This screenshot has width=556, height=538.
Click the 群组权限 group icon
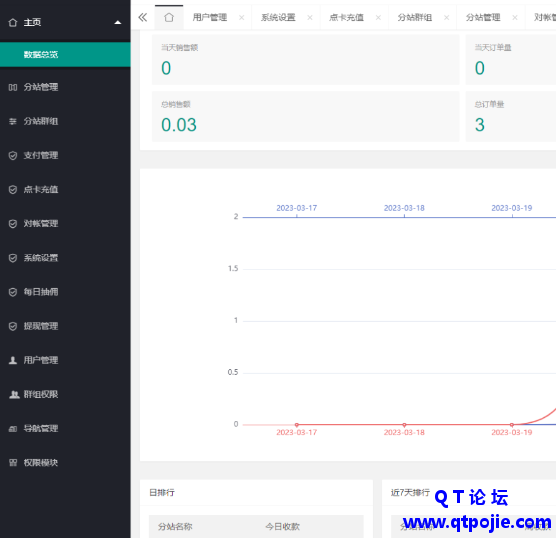(14, 394)
